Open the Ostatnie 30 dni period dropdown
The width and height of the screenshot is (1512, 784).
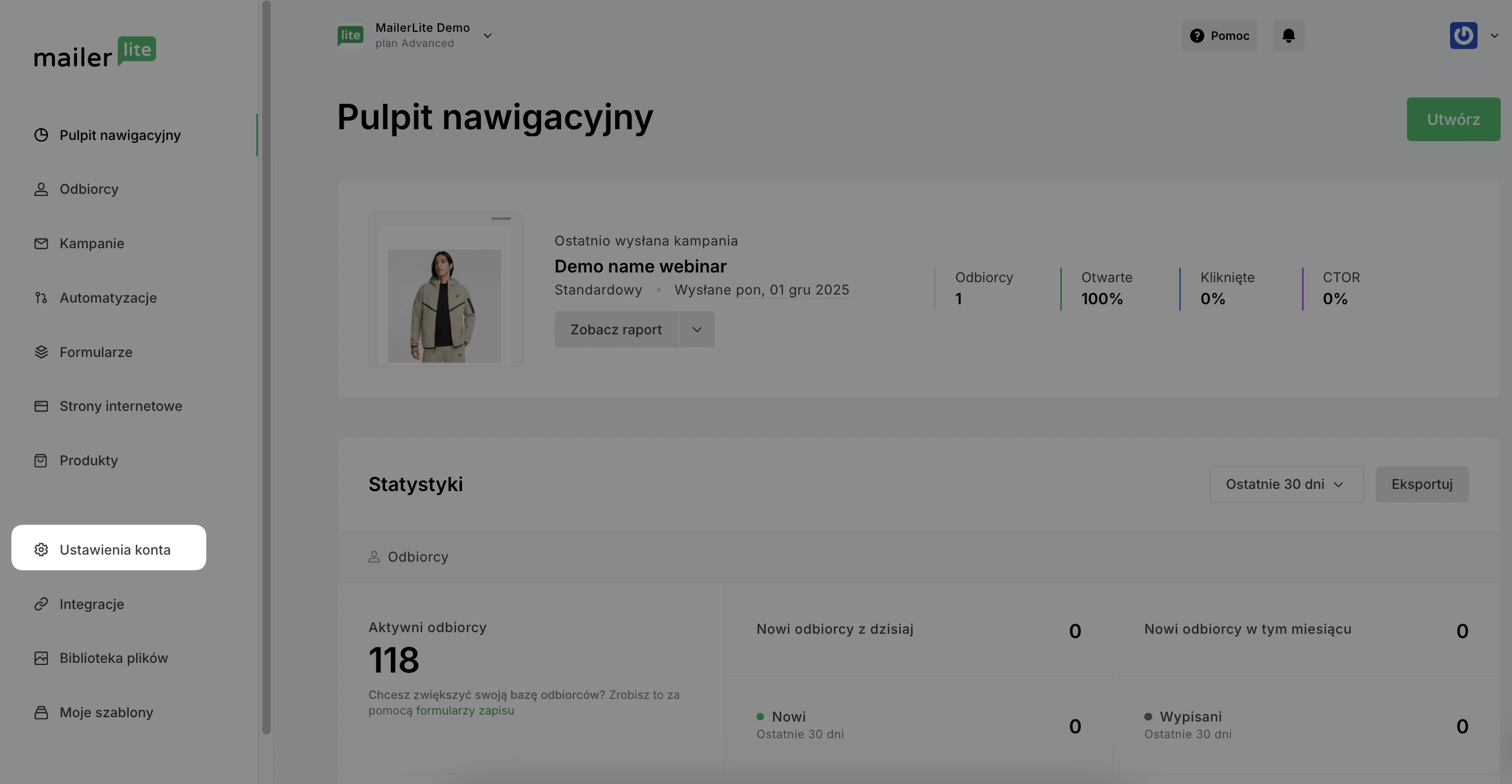1285,484
